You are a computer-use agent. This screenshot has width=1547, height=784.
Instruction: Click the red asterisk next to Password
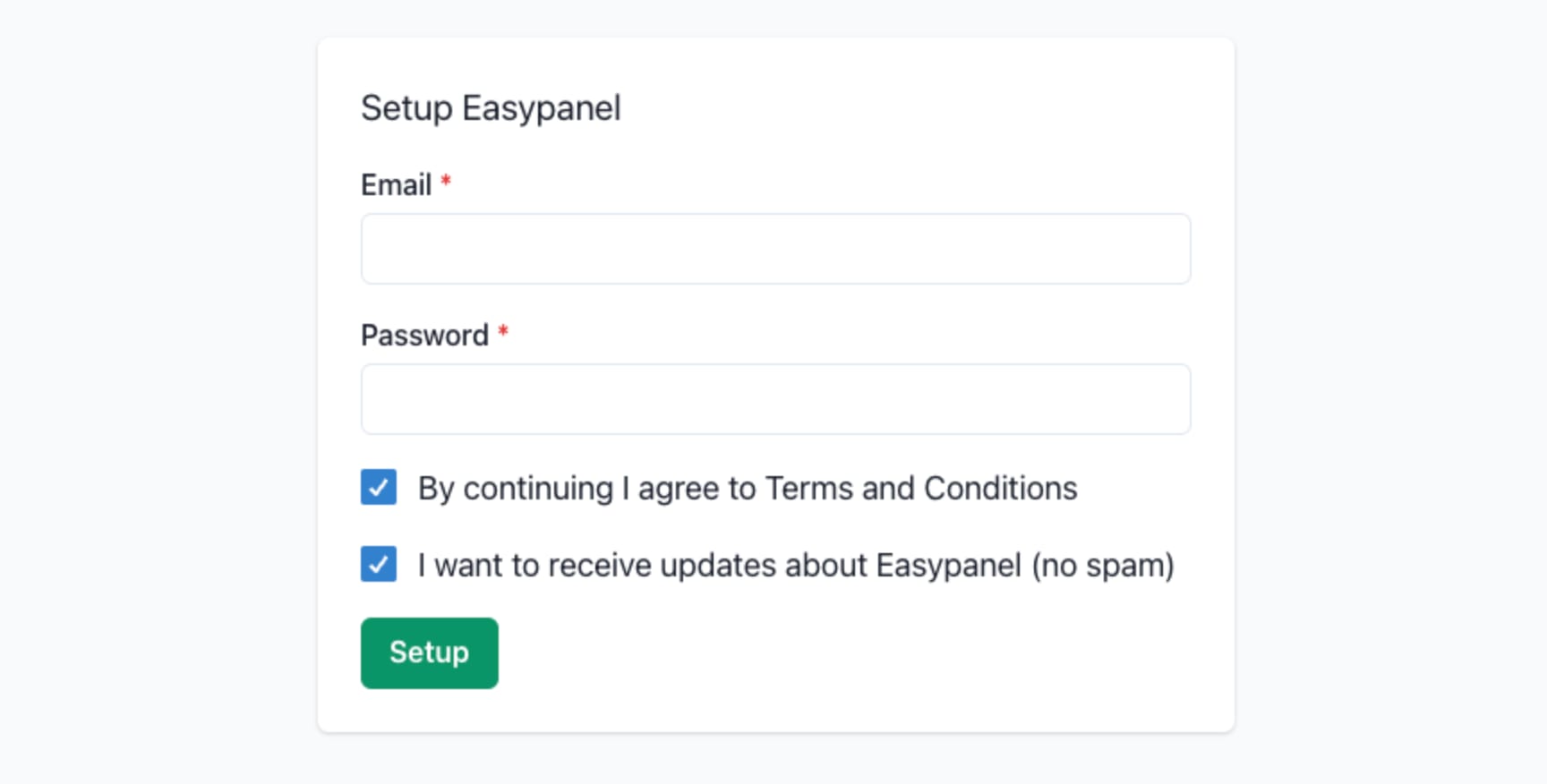502,332
